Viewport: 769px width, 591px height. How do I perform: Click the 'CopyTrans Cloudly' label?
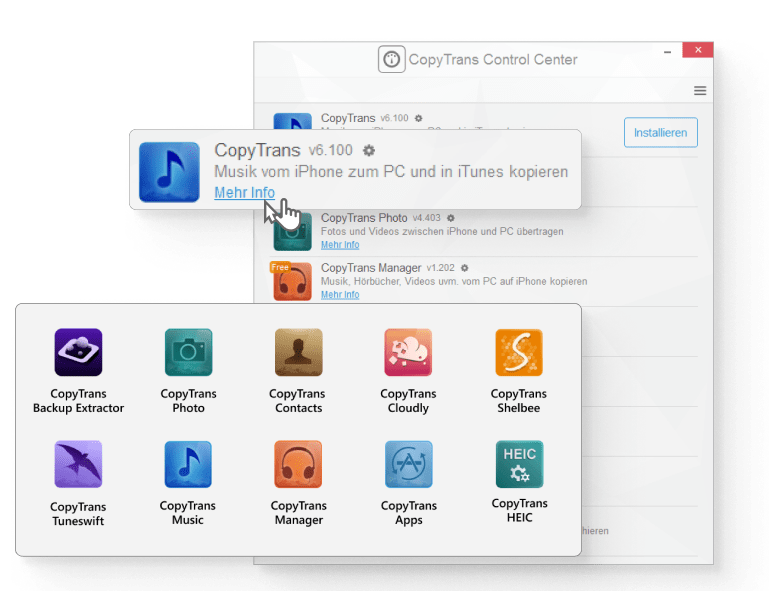408,401
